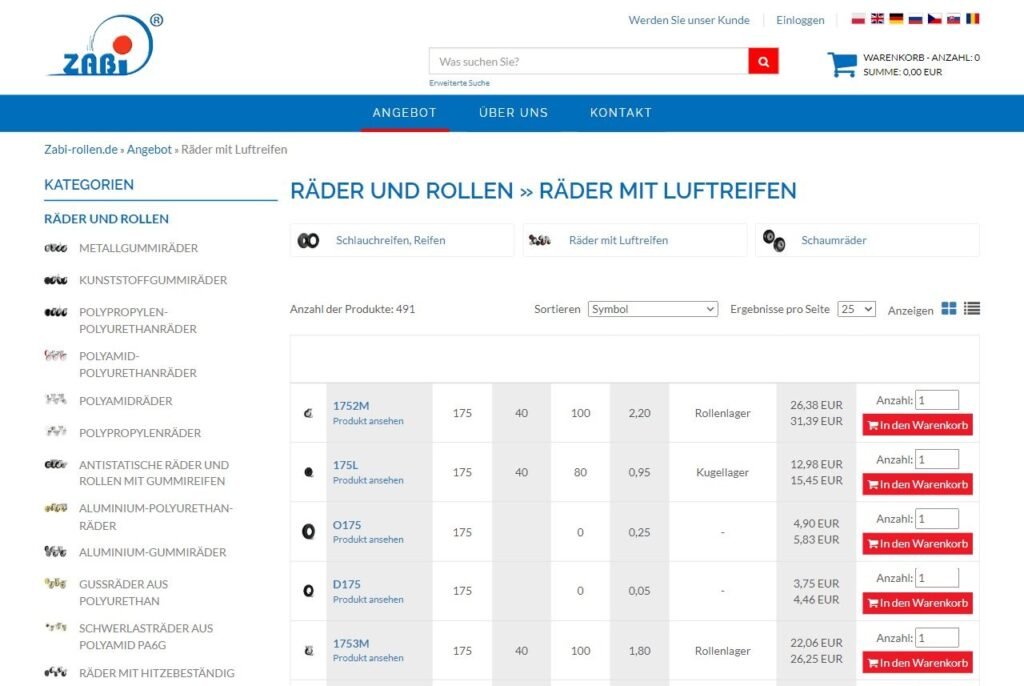Image resolution: width=1024 pixels, height=686 pixels.
Task: Click Produkt ansehen under D175
Action: [x=368, y=599]
